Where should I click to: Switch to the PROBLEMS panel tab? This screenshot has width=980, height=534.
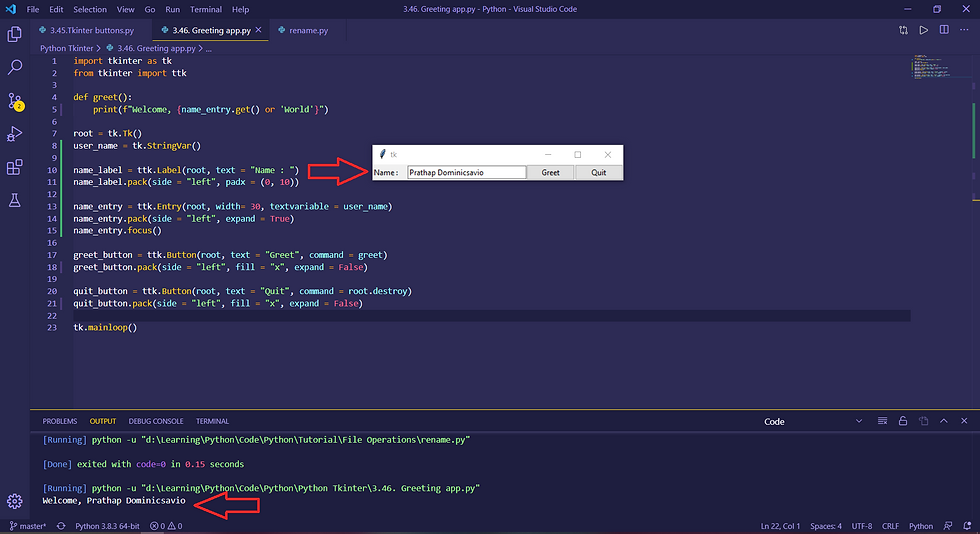pyautogui.click(x=59, y=421)
